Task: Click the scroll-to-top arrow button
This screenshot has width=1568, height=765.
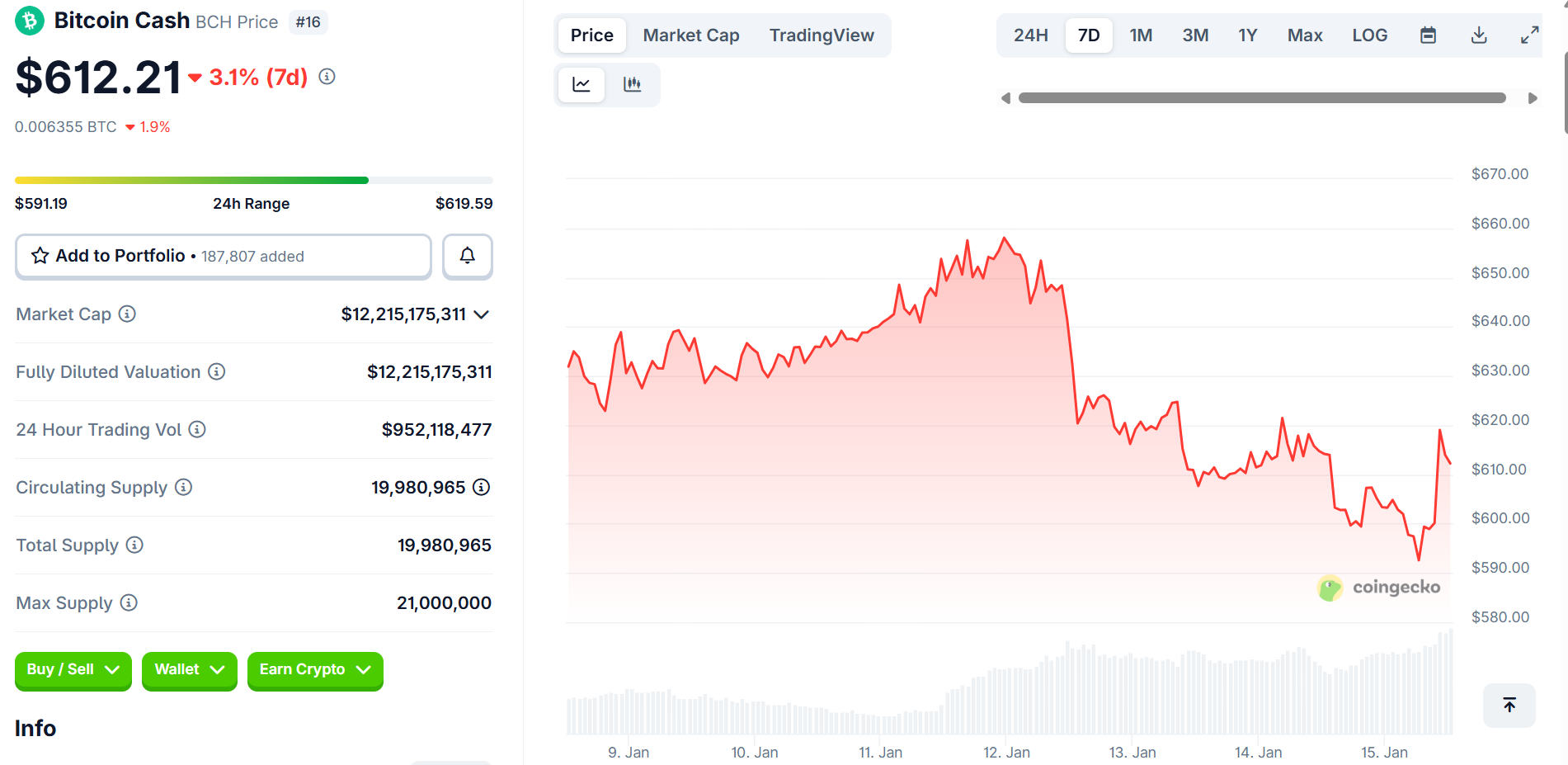Action: pos(1509,705)
